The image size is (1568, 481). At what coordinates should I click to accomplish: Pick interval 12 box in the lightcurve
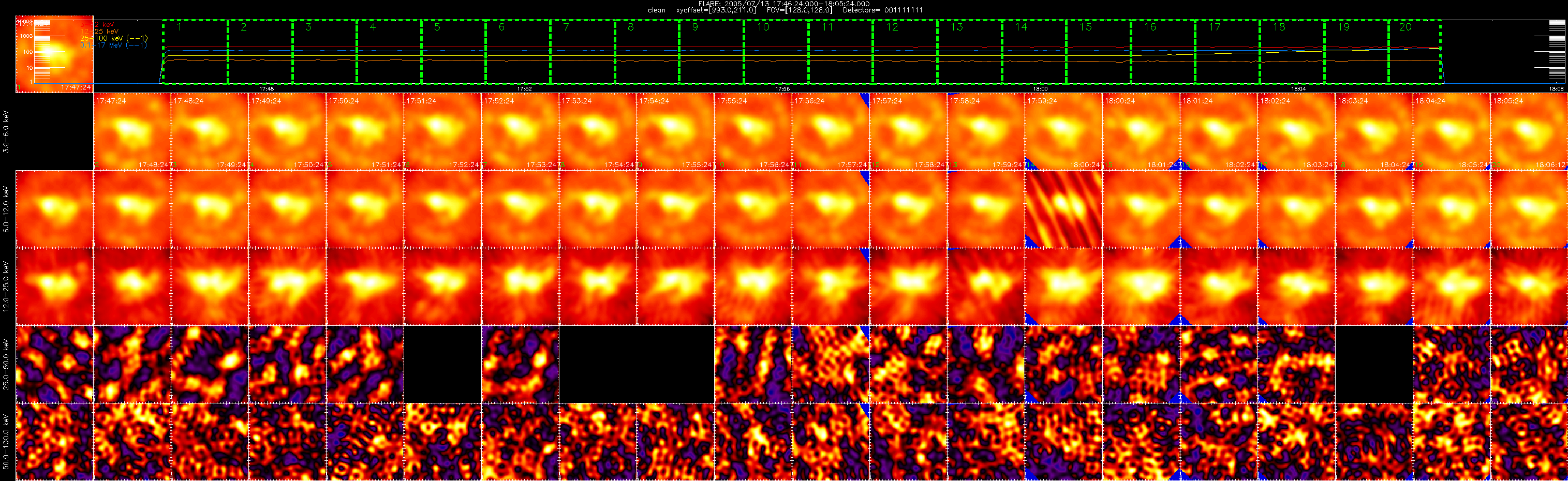(905, 52)
